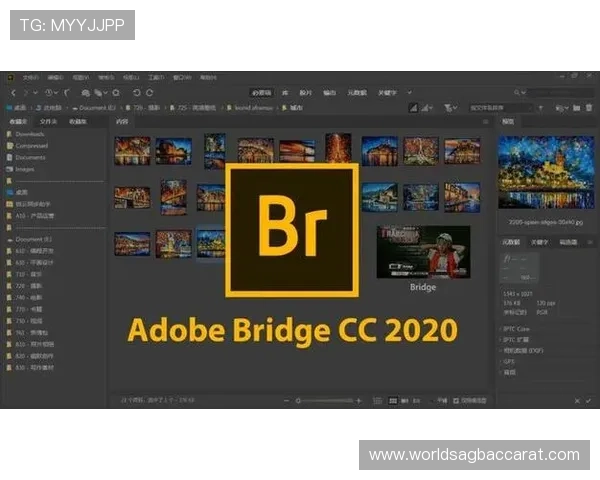The width and height of the screenshot is (600, 480).
Task: Select the Compressed folder in favorites
Action: pos(31,145)
